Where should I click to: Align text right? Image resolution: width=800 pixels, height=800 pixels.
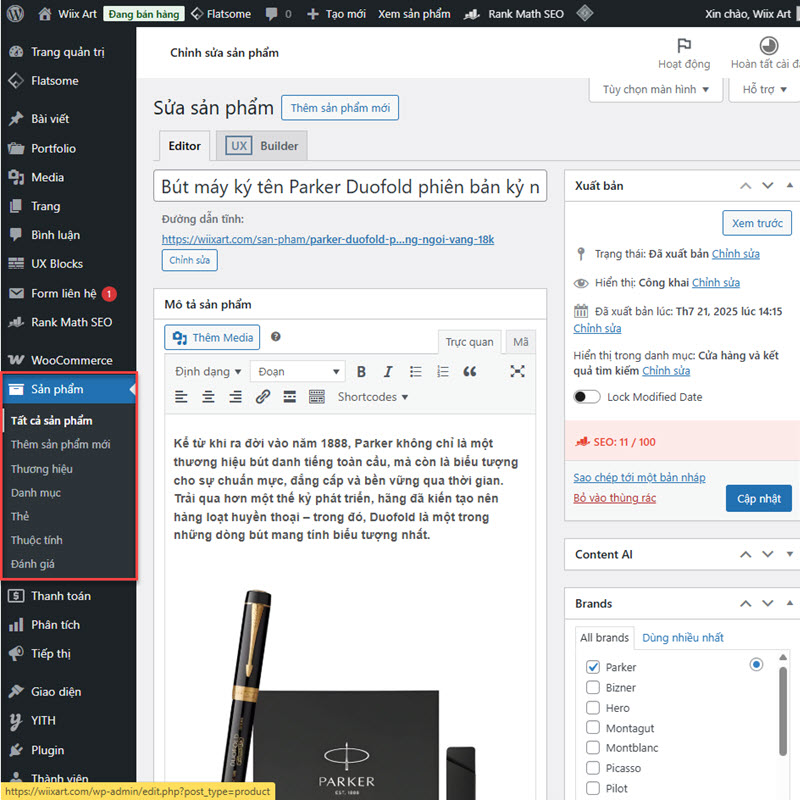coord(235,397)
